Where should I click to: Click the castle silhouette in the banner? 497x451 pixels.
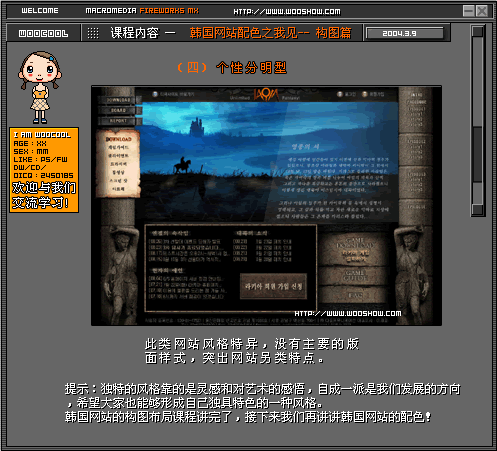coord(196,126)
